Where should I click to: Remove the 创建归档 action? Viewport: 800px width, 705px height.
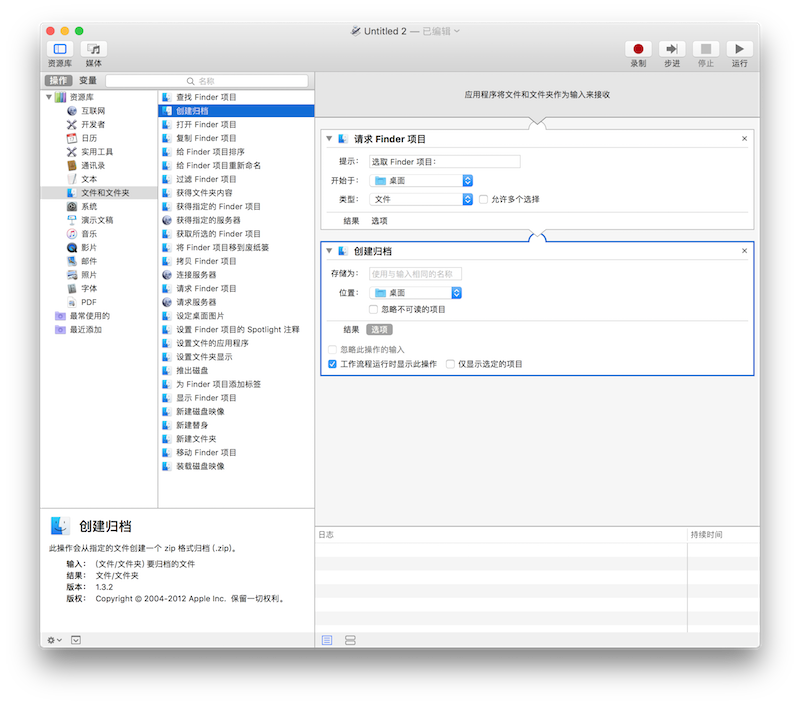[x=744, y=251]
